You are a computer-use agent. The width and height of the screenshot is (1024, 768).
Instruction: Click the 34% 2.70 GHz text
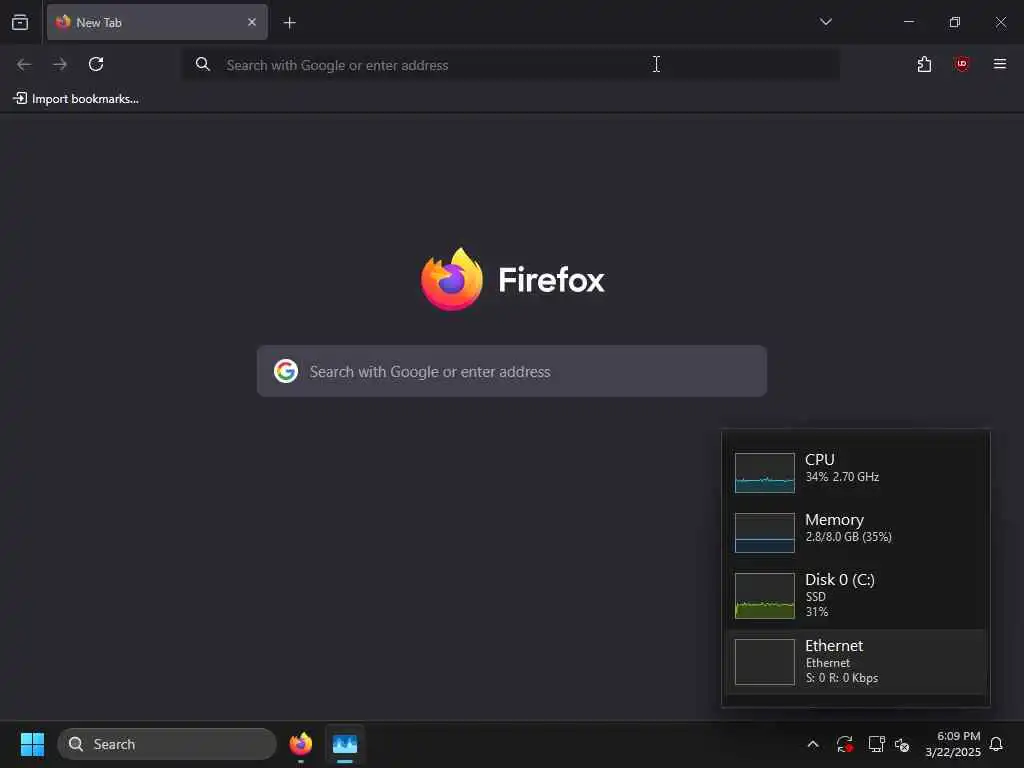(x=842, y=477)
